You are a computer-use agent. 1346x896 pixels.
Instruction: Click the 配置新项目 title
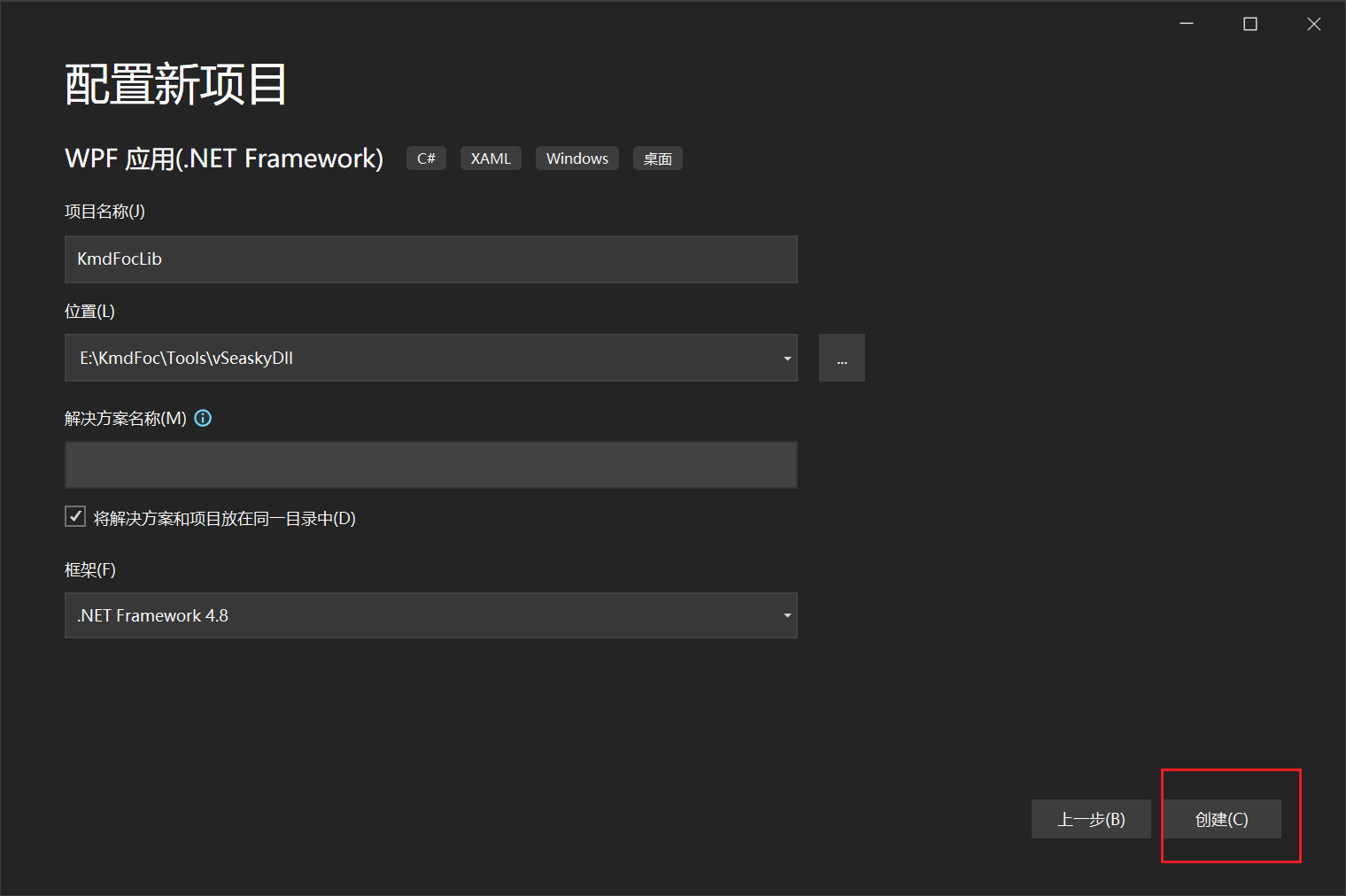176,85
